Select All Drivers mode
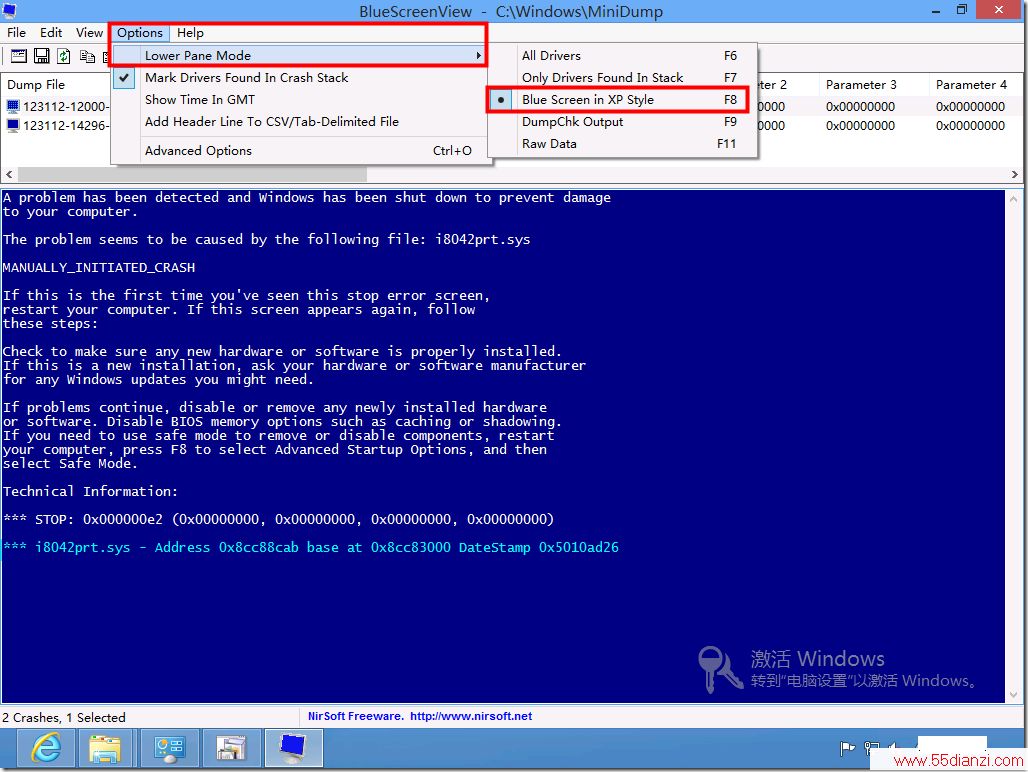The width and height of the screenshot is (1028, 772). (622, 56)
